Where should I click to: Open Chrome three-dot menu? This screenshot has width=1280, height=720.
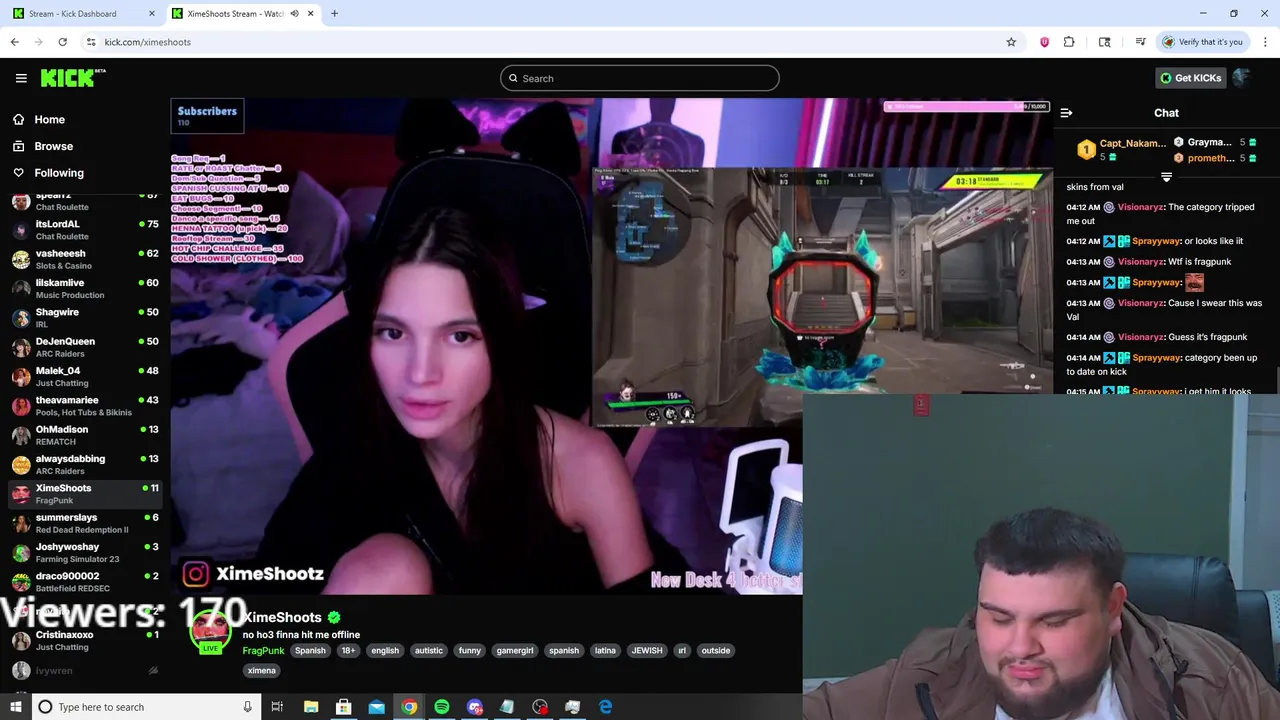1266,42
